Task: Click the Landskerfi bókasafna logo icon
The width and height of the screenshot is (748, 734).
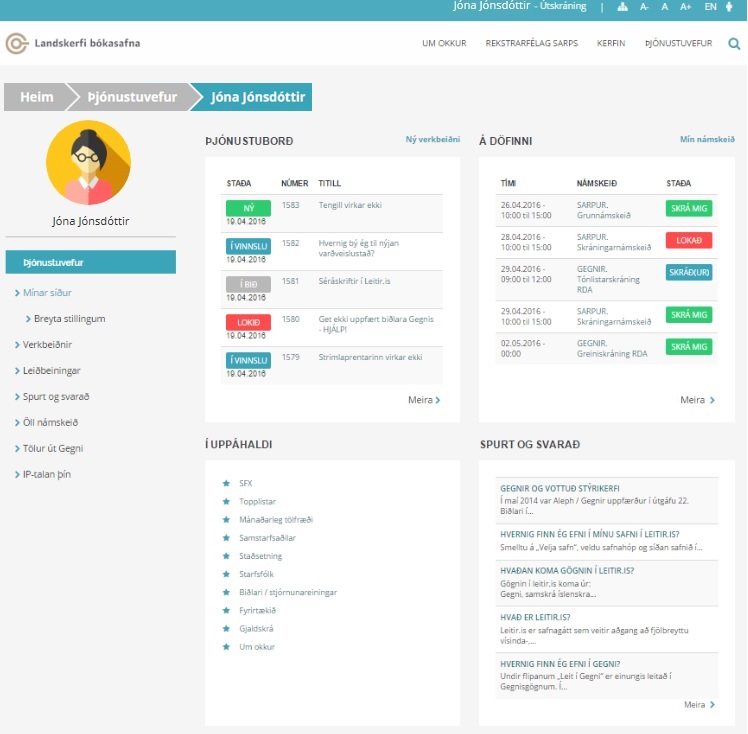Action: [17, 43]
